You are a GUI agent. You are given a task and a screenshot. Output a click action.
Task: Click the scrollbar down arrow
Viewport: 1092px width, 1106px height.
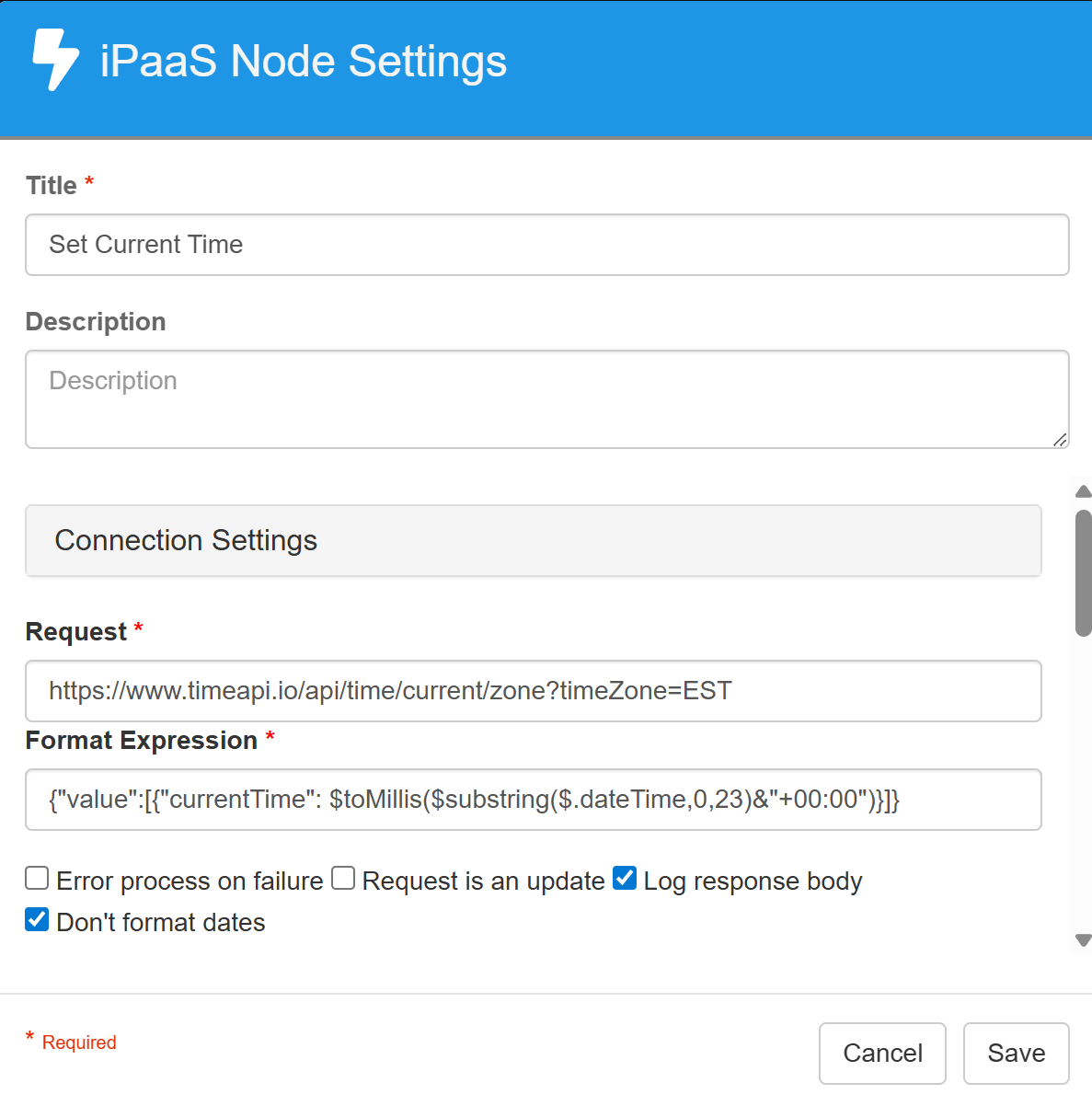[x=1084, y=939]
